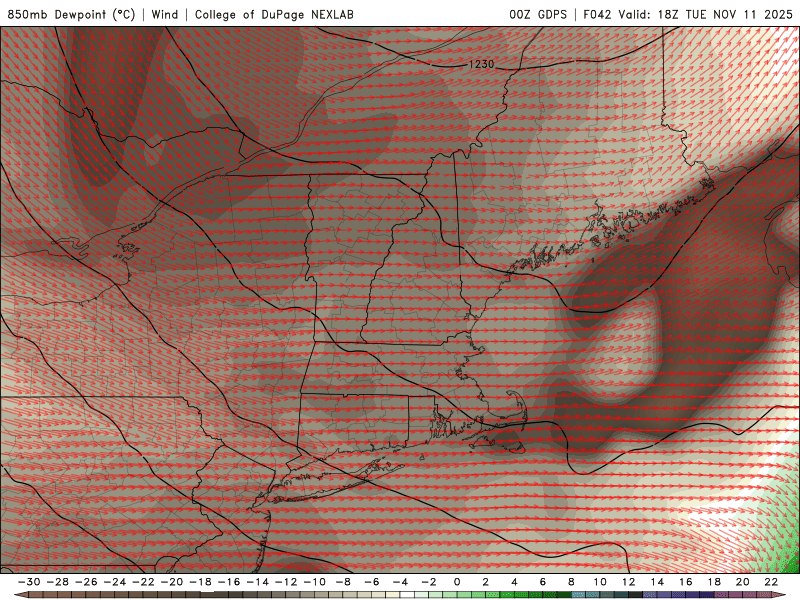Click the '-20' value on the color scale

click(x=172, y=582)
